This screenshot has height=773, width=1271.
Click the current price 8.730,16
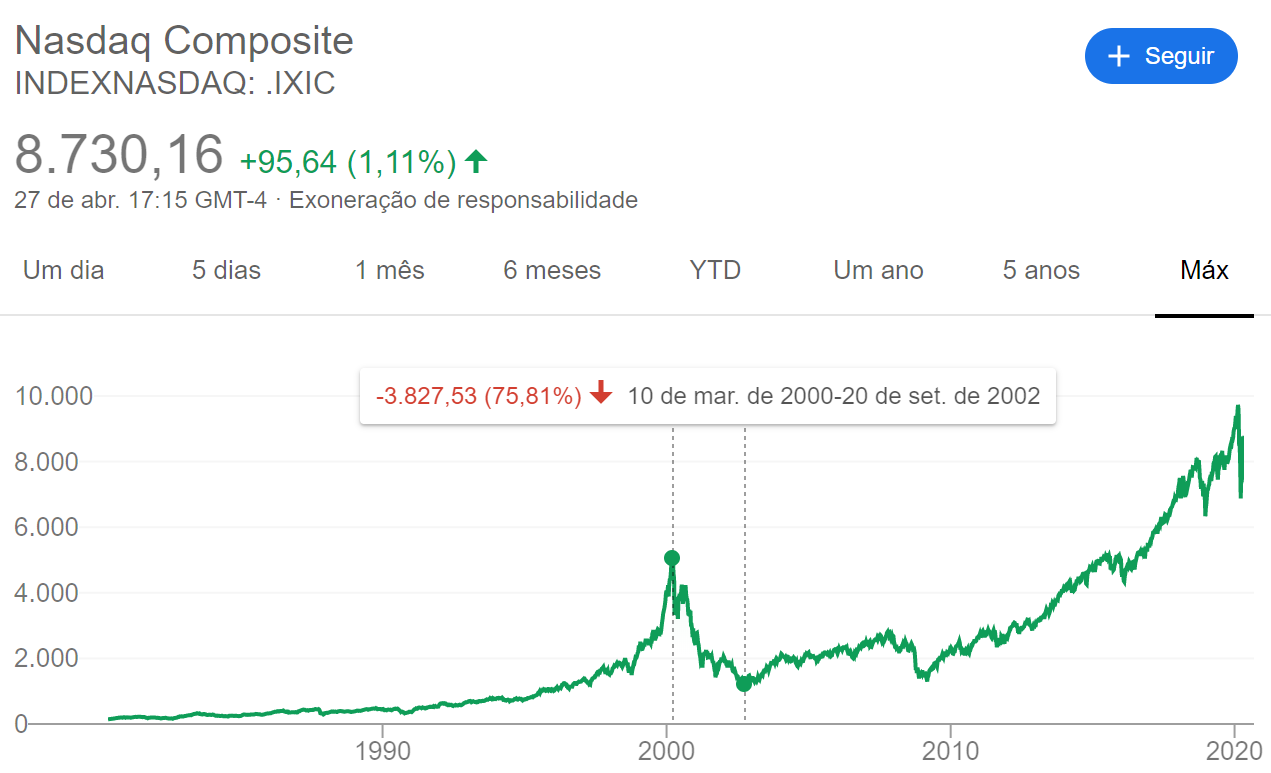(x=119, y=156)
